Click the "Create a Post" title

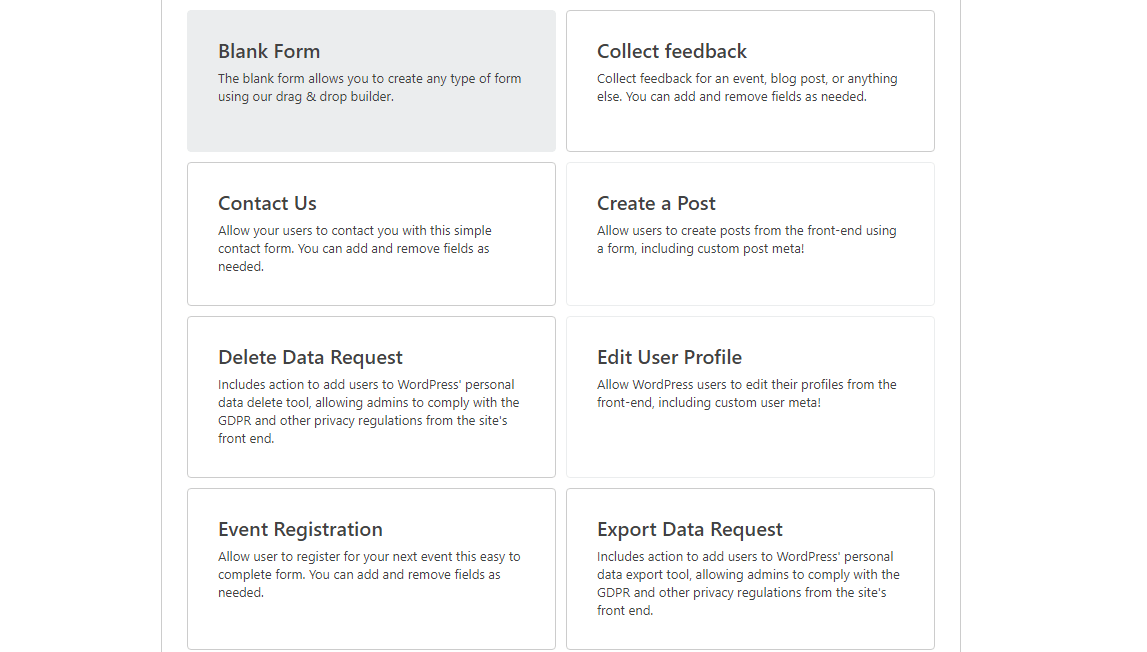[656, 203]
